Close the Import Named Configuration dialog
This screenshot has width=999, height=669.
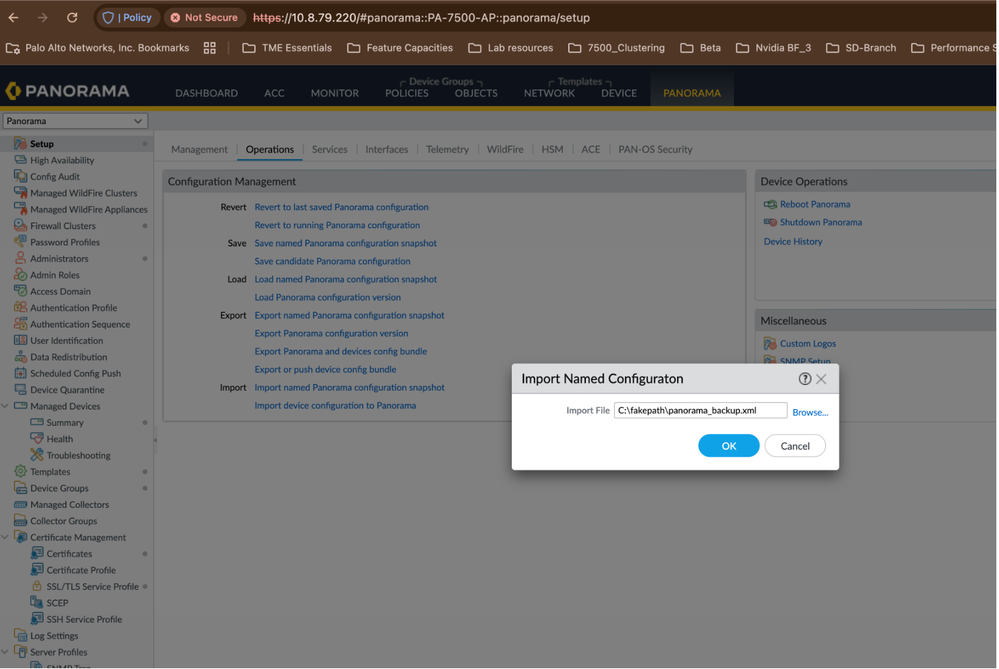click(x=821, y=379)
